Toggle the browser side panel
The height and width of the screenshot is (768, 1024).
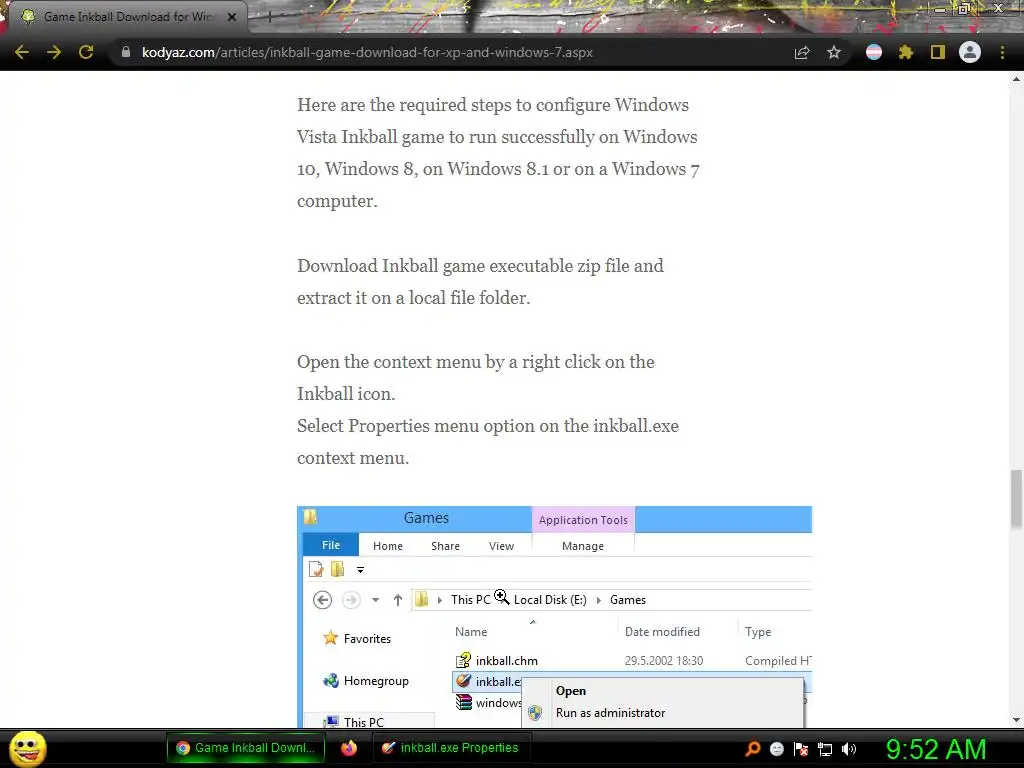pyautogui.click(x=938, y=52)
